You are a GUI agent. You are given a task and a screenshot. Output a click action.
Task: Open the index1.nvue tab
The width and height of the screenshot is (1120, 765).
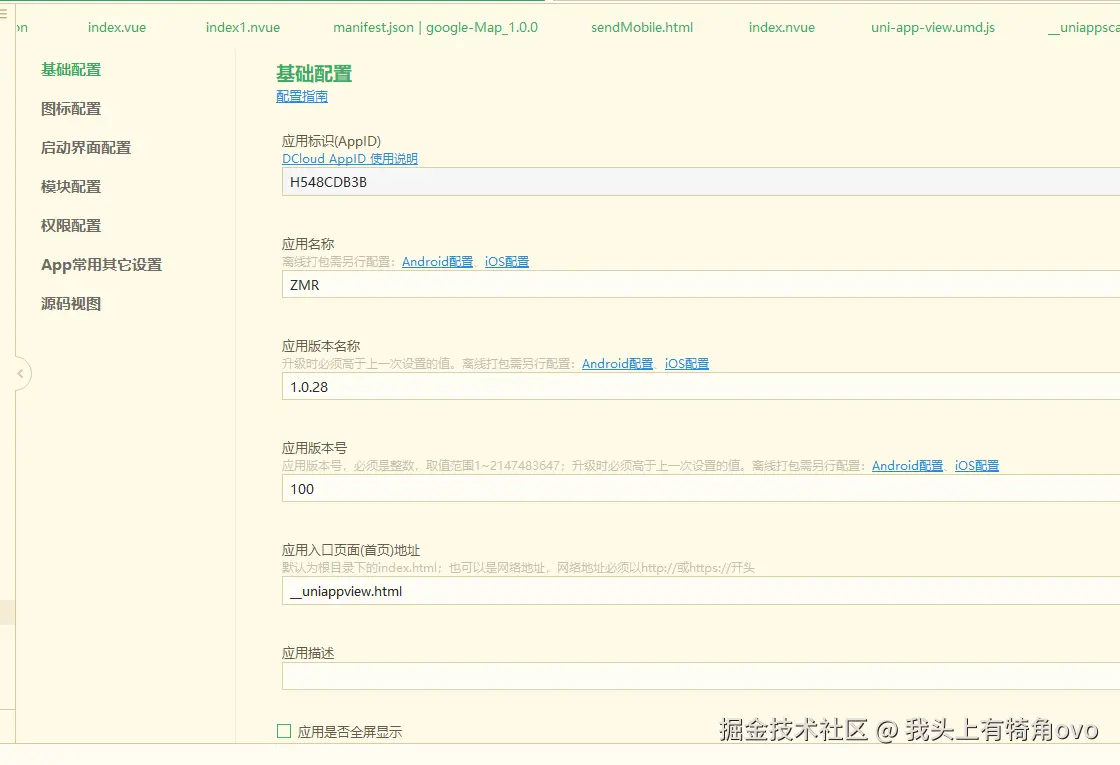click(x=243, y=27)
